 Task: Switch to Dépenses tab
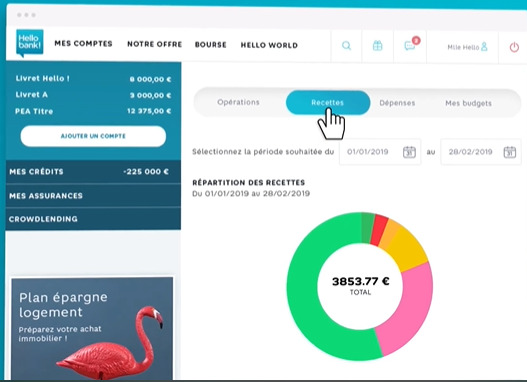(x=397, y=103)
